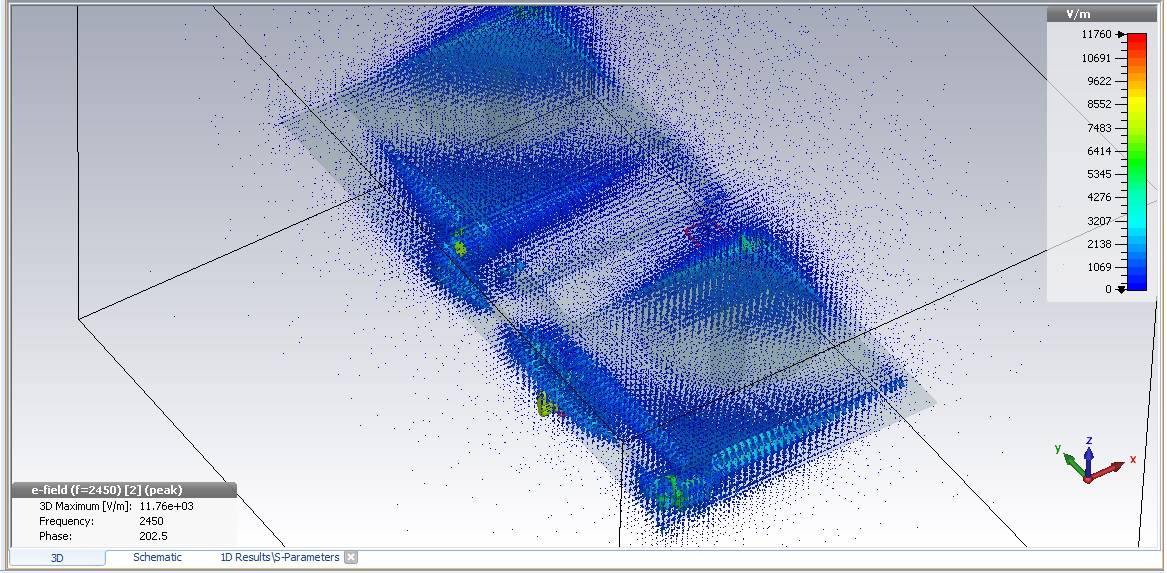
Task: Open the 1D Results\S-Parameters tab
Action: [x=279, y=557]
